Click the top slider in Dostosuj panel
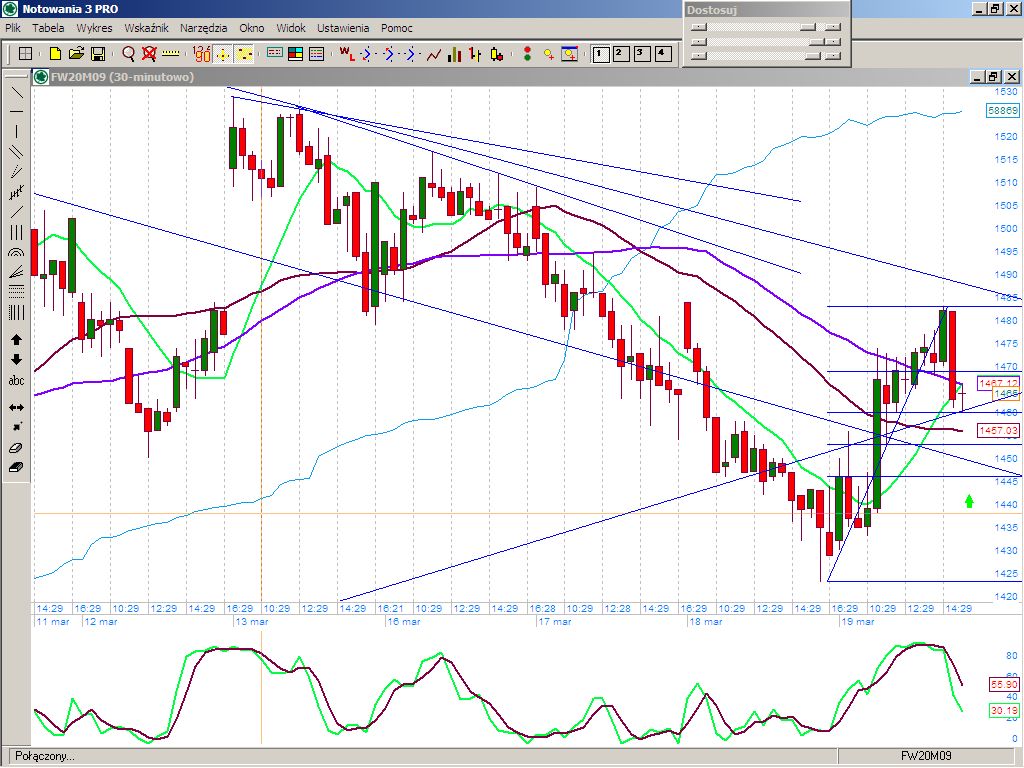 pos(766,27)
